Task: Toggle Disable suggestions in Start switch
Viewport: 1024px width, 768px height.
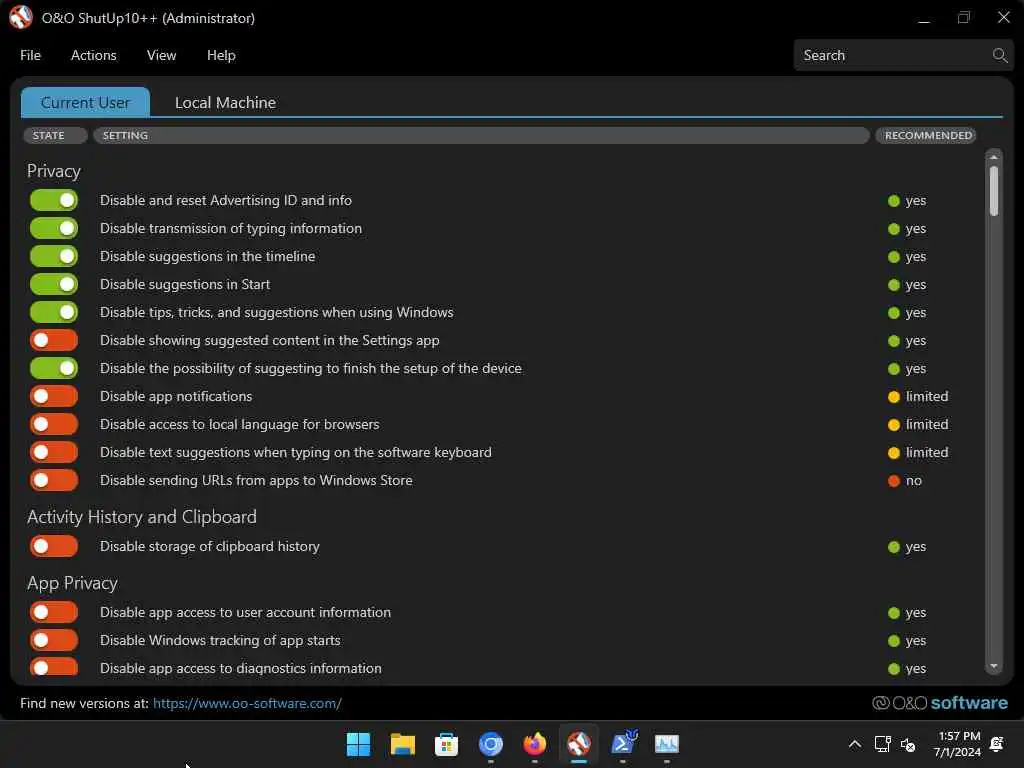Action: coord(54,285)
